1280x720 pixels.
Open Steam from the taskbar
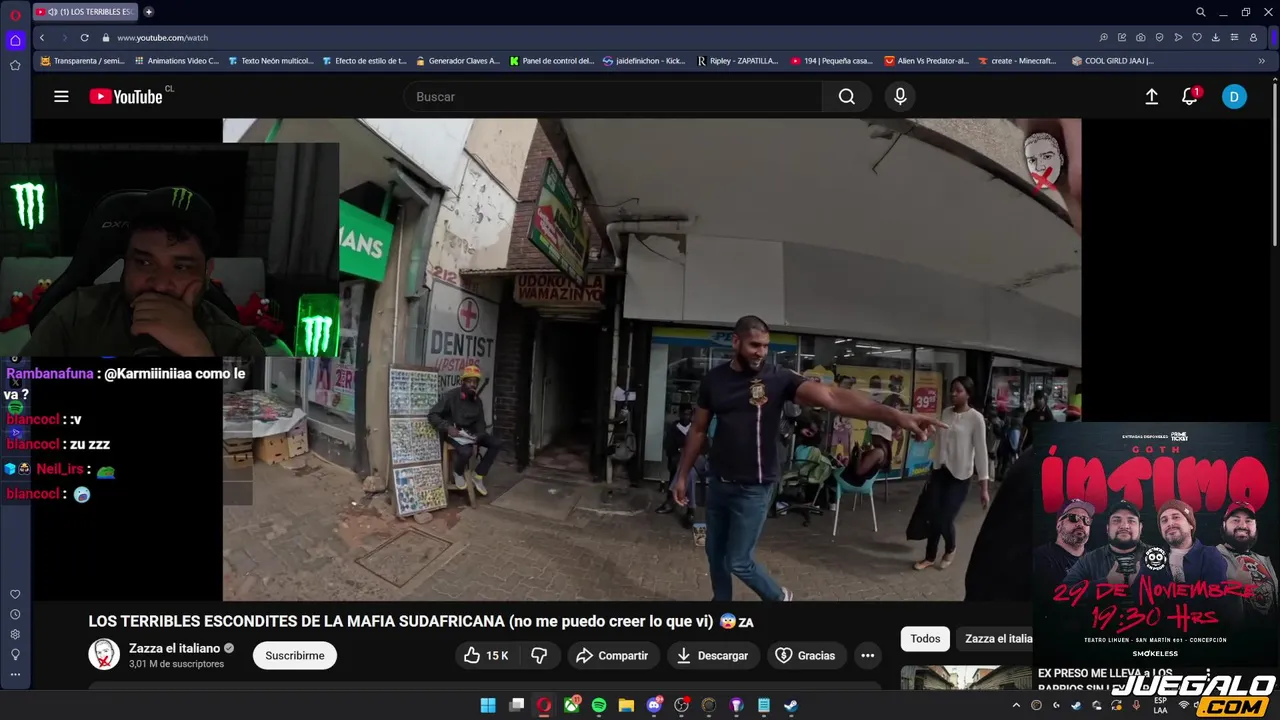pyautogui.click(x=791, y=705)
